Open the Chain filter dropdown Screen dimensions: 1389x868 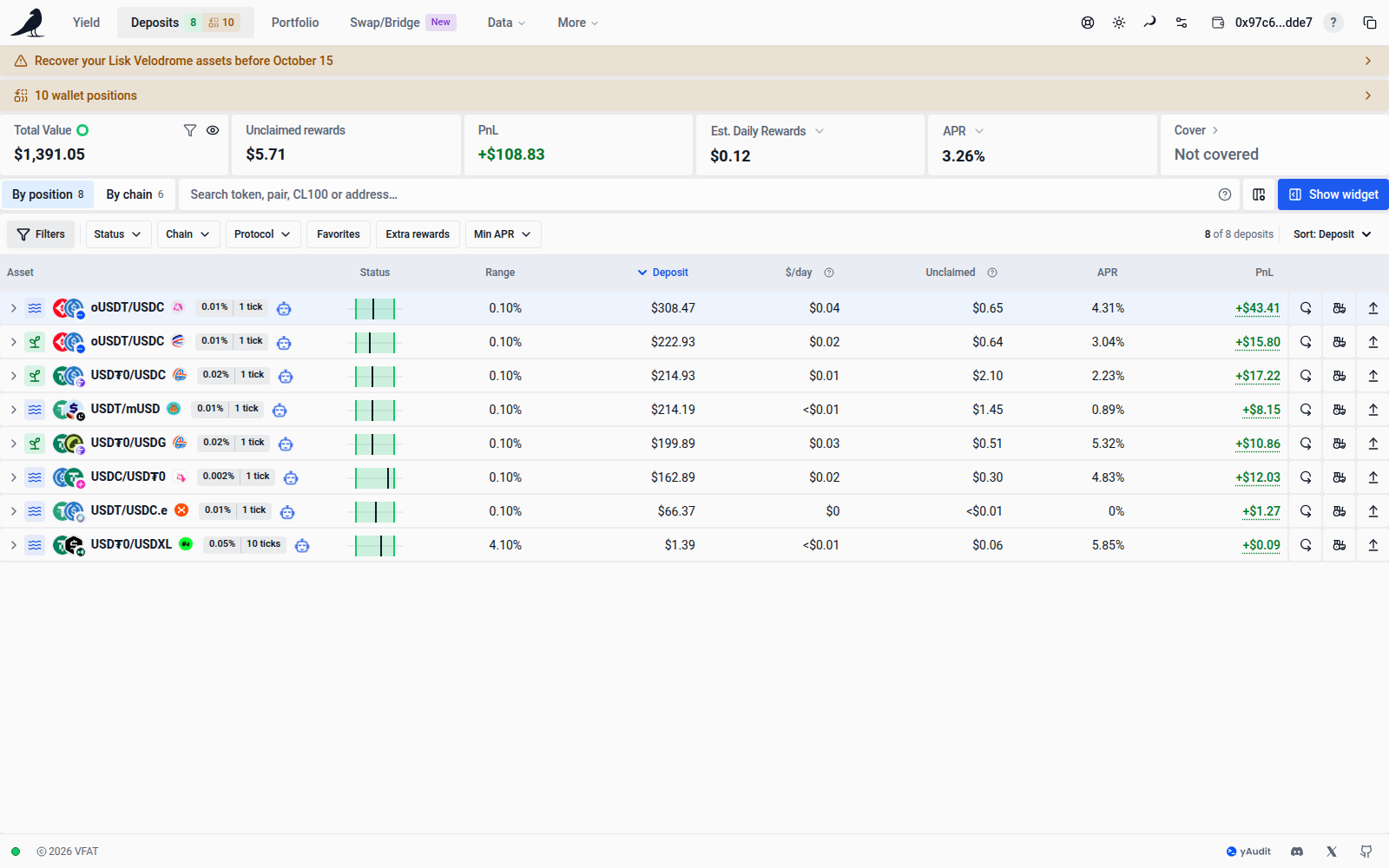click(188, 234)
